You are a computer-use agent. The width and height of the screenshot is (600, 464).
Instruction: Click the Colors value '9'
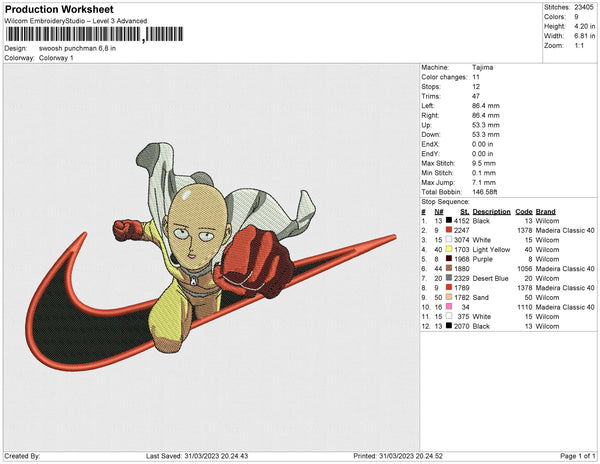click(x=576, y=17)
